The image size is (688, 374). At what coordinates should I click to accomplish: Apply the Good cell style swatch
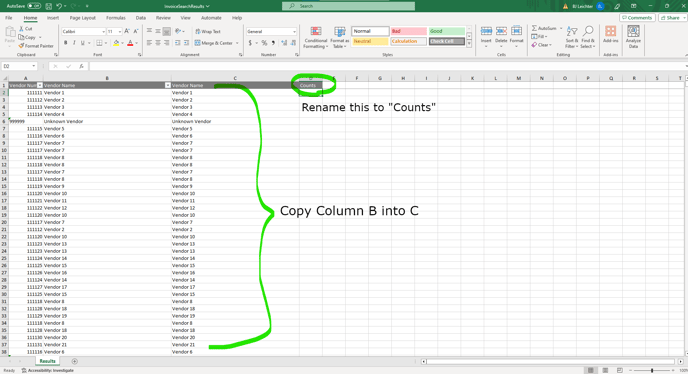446,31
